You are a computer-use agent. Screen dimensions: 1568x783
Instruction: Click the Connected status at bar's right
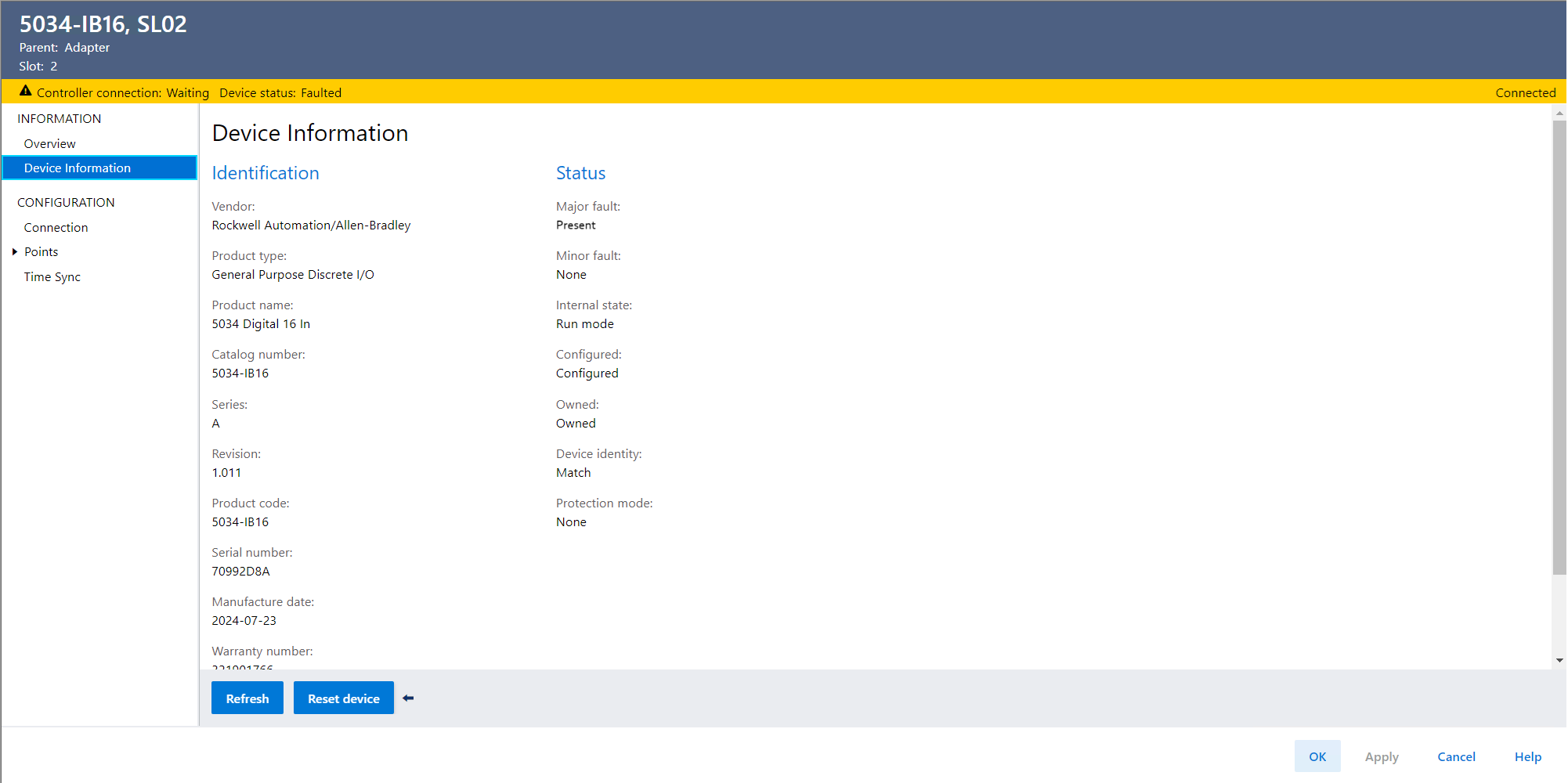[x=1525, y=93]
